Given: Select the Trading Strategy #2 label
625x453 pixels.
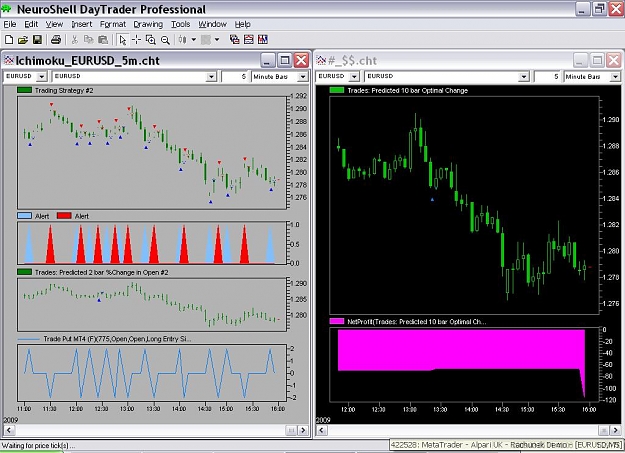Looking at the screenshot, I should 64,91.
